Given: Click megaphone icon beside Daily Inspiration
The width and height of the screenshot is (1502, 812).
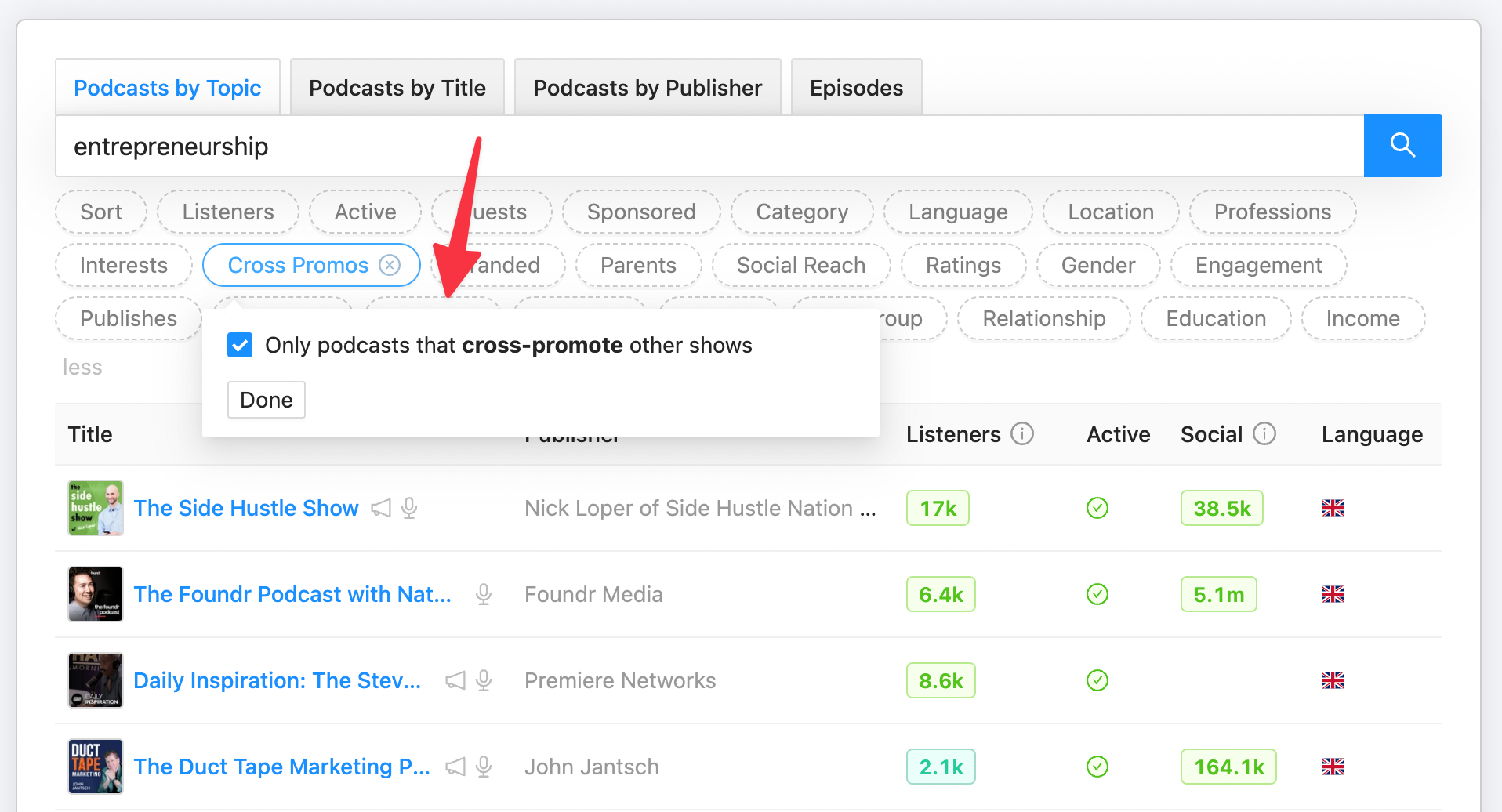Looking at the screenshot, I should tap(455, 680).
